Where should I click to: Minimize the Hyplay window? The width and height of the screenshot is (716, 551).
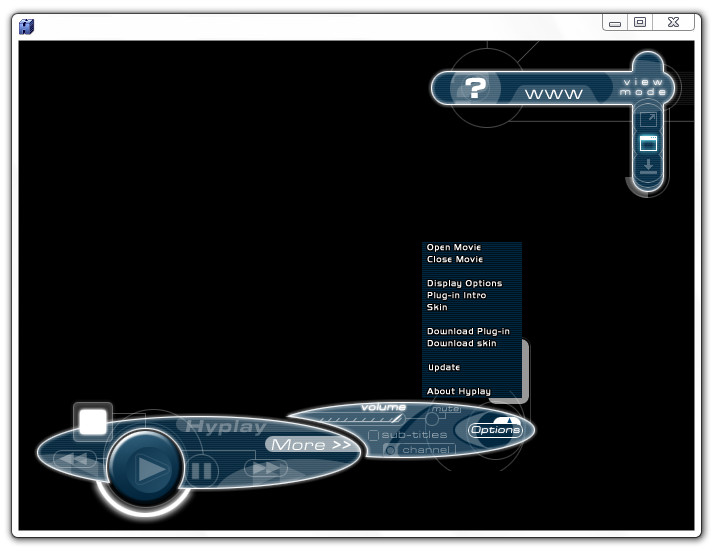[615, 22]
